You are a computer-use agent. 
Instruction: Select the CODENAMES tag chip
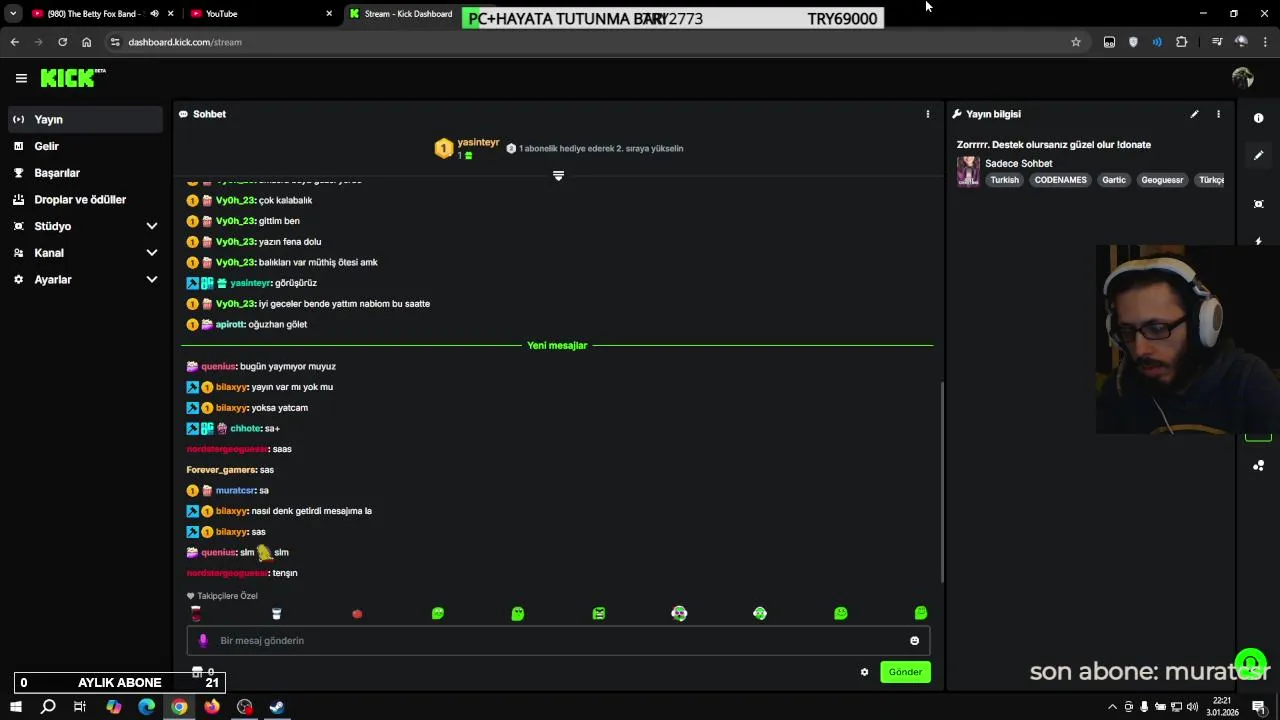click(1060, 180)
